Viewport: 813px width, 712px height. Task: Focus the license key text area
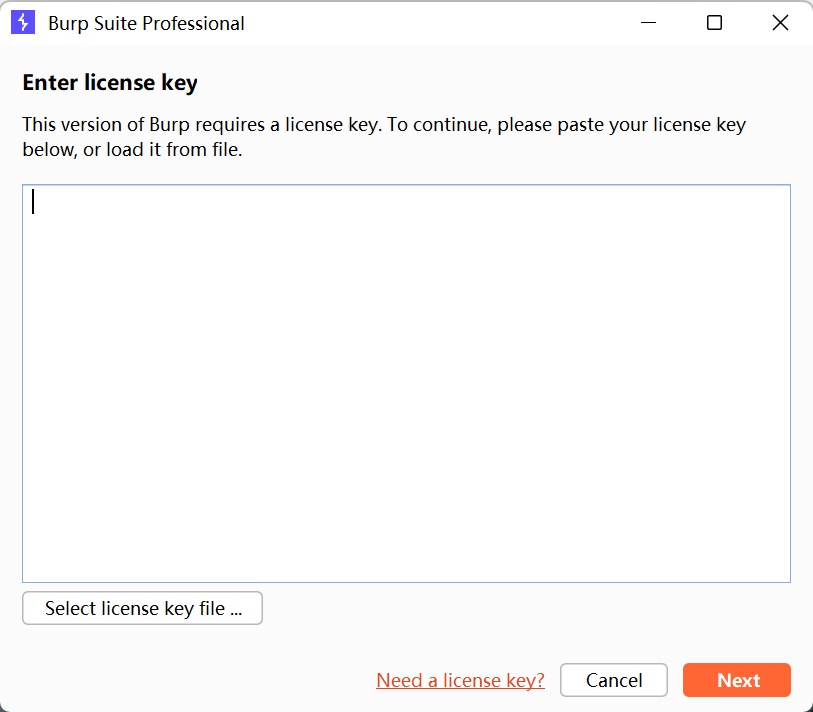coord(406,383)
